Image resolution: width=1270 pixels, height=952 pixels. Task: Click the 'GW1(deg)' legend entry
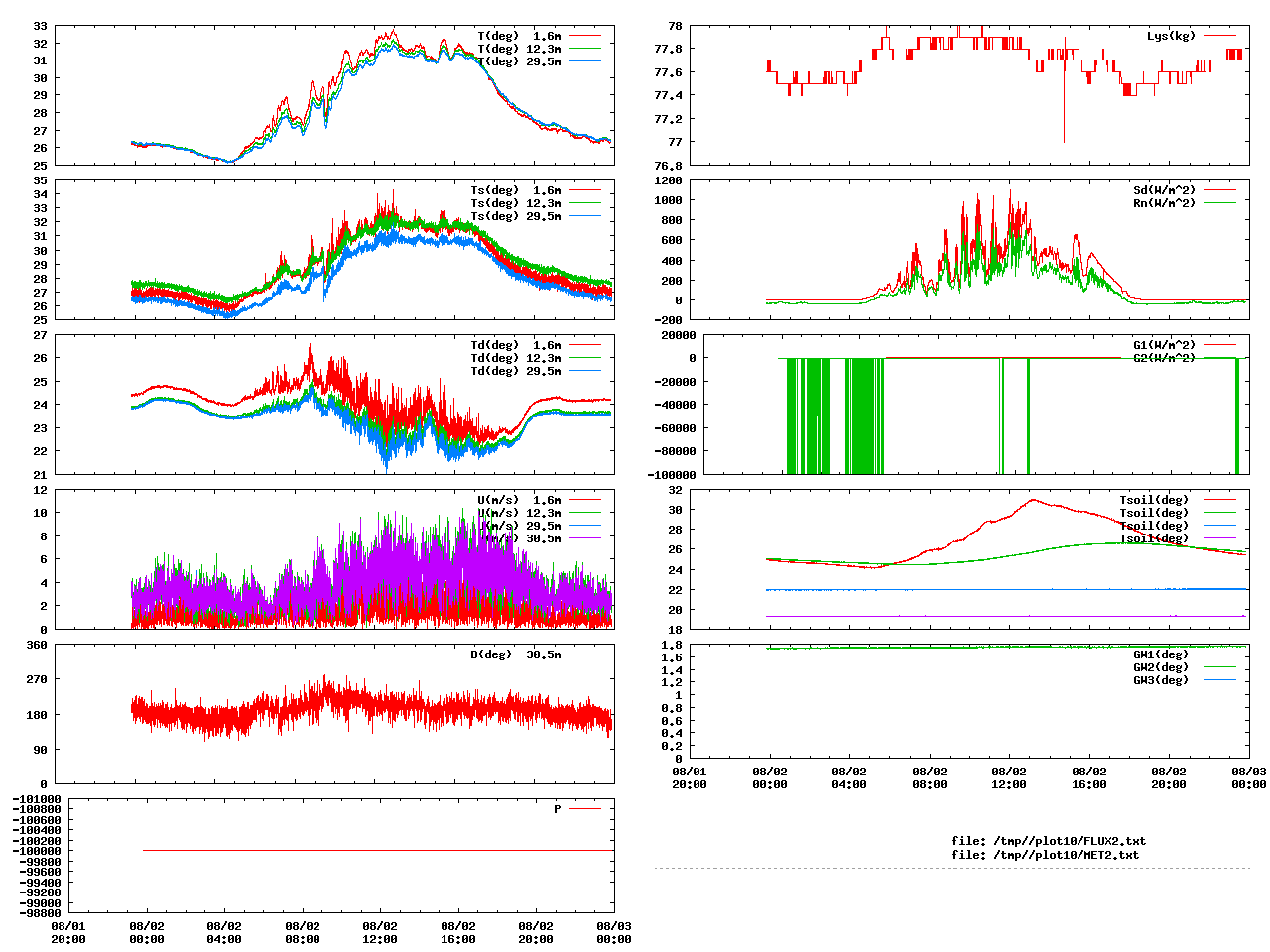1185,654
